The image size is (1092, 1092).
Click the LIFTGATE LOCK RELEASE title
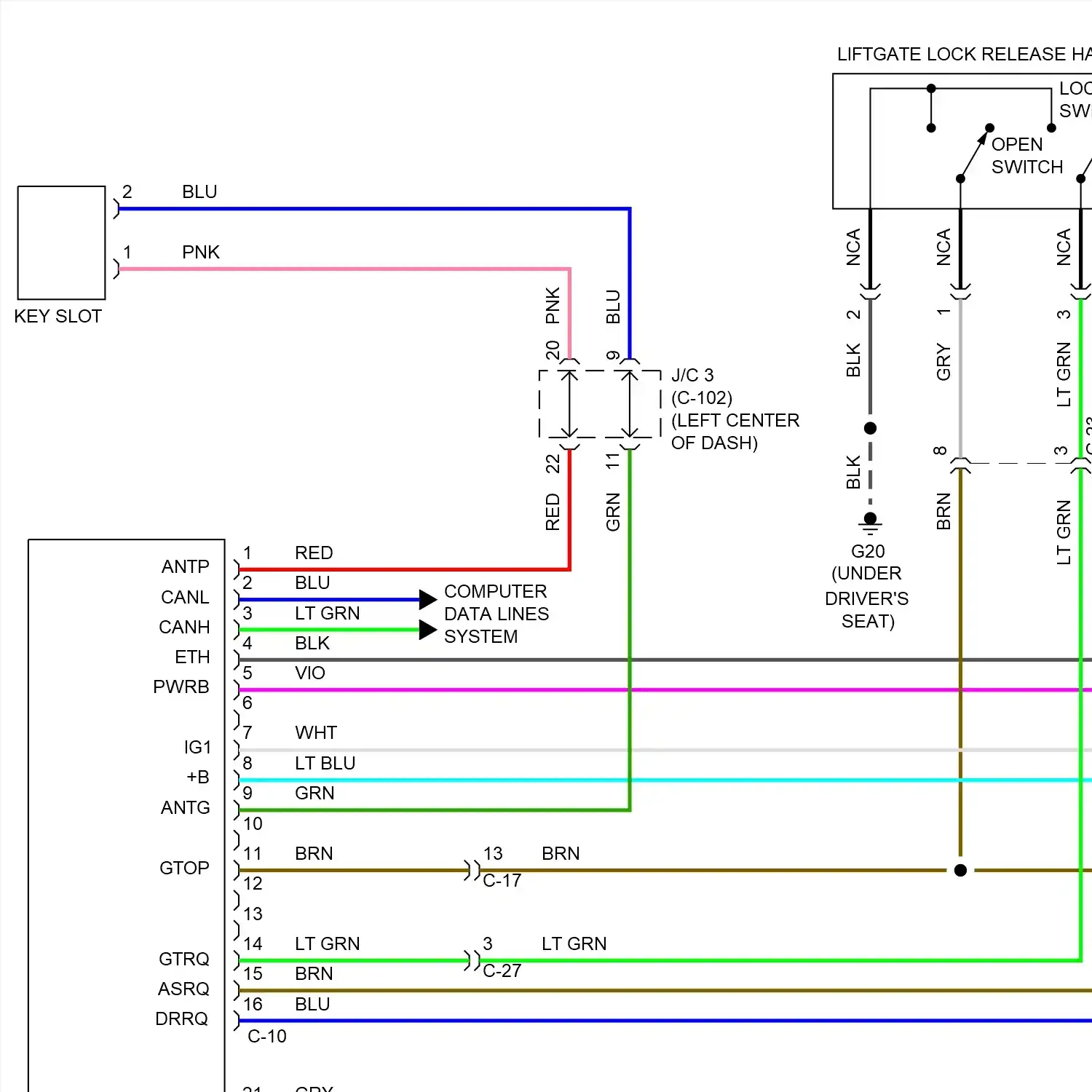(x=964, y=54)
